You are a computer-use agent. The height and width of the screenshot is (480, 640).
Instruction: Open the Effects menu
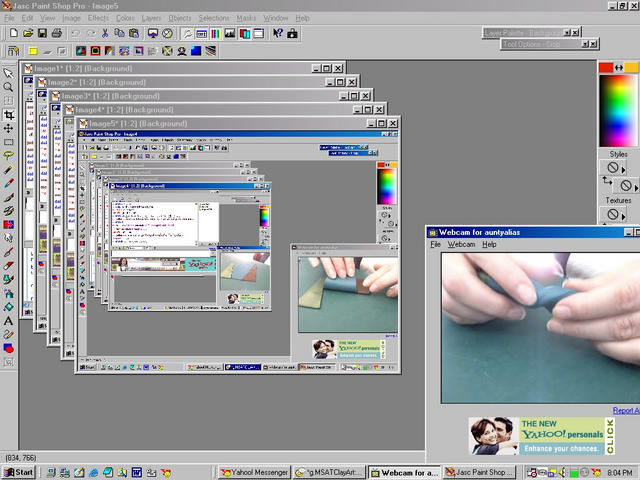(98, 18)
